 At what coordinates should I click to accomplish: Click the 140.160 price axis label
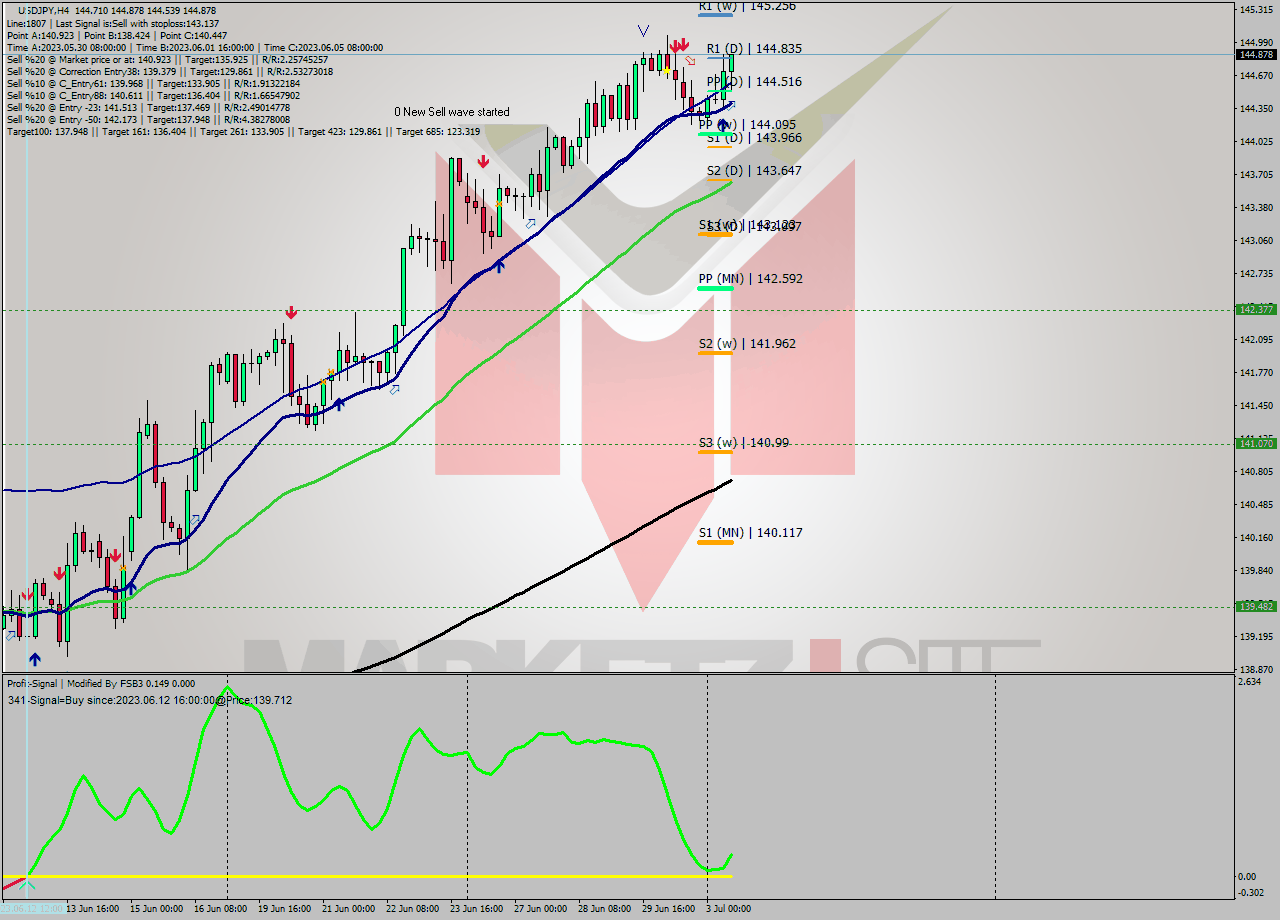(x=1256, y=537)
